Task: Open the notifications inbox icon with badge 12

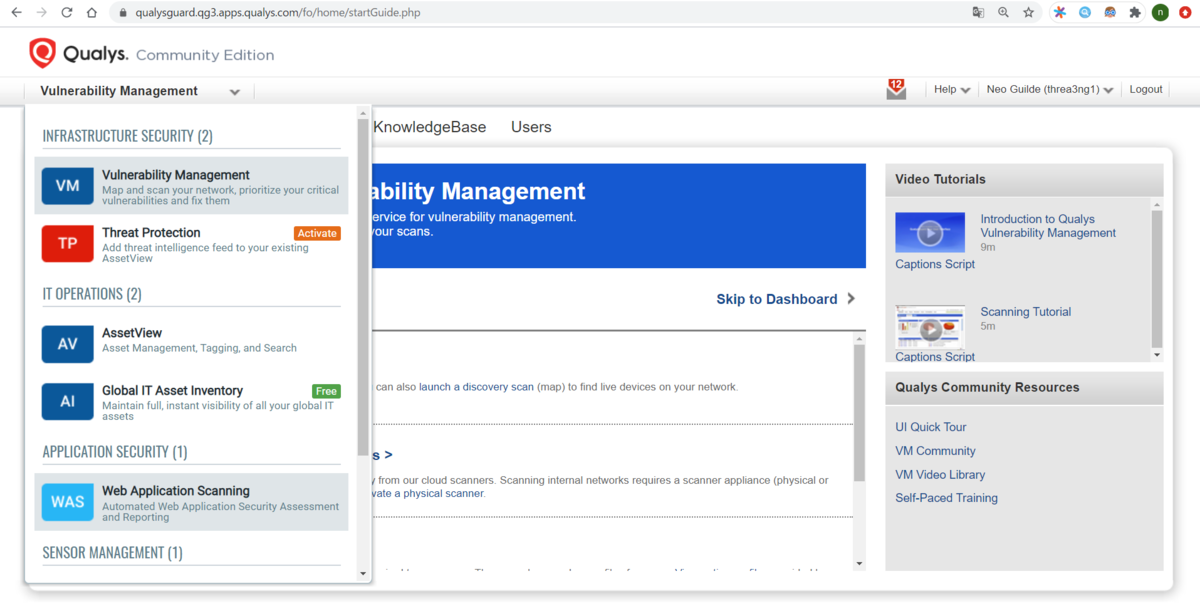Action: coord(896,89)
